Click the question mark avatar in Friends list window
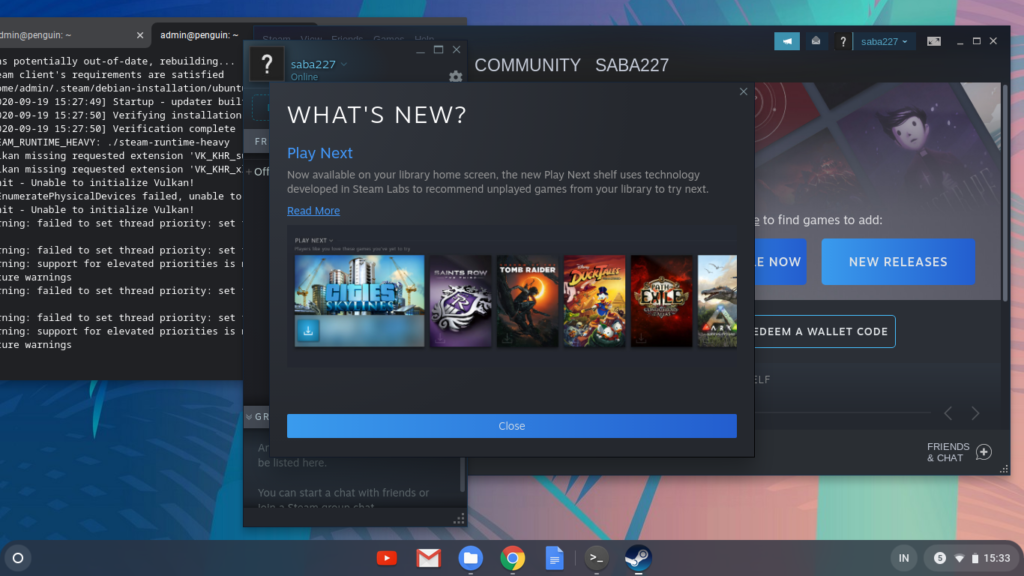This screenshot has height=576, width=1024. click(x=266, y=65)
